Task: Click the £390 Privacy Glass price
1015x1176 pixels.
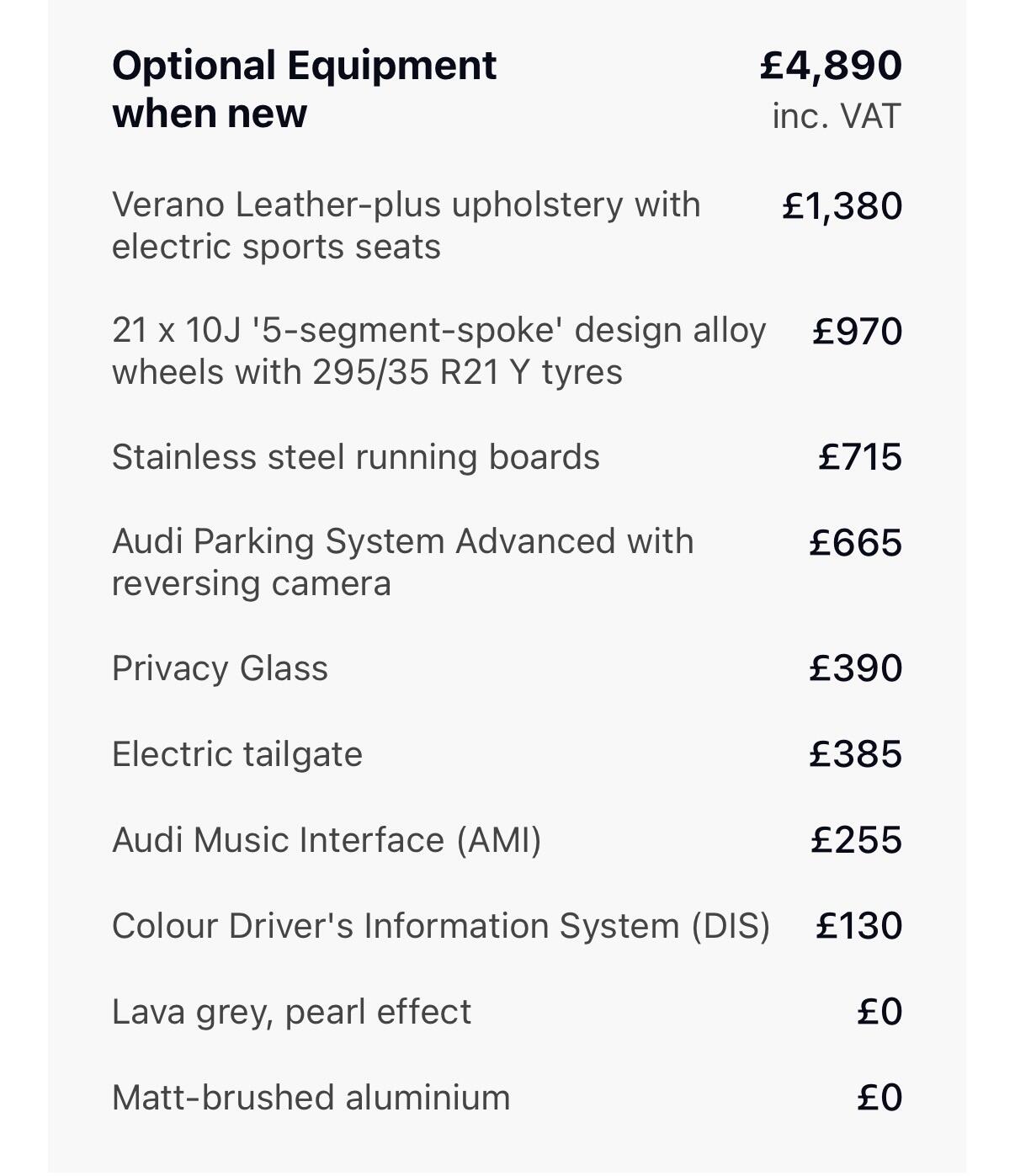Action: 855,668
